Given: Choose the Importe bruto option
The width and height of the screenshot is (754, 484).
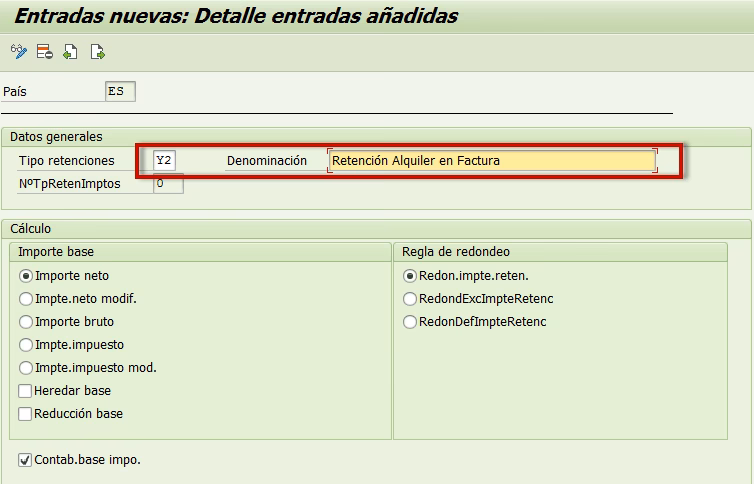Looking at the screenshot, I should point(26,322).
